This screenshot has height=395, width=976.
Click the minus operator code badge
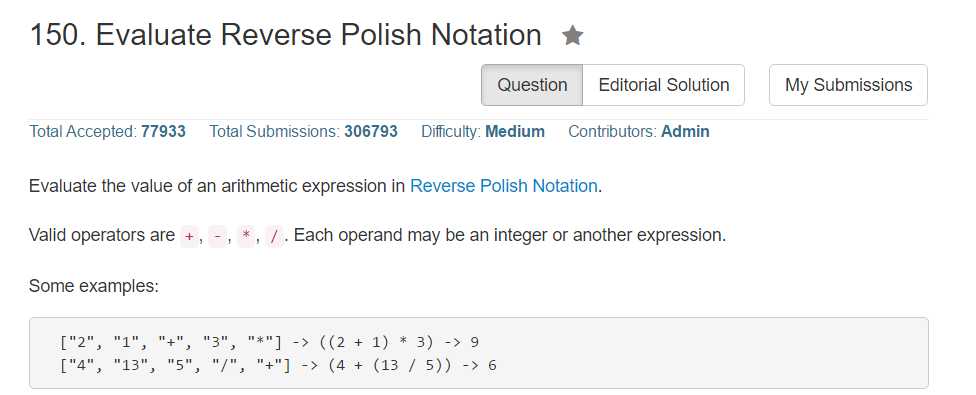[x=217, y=236]
